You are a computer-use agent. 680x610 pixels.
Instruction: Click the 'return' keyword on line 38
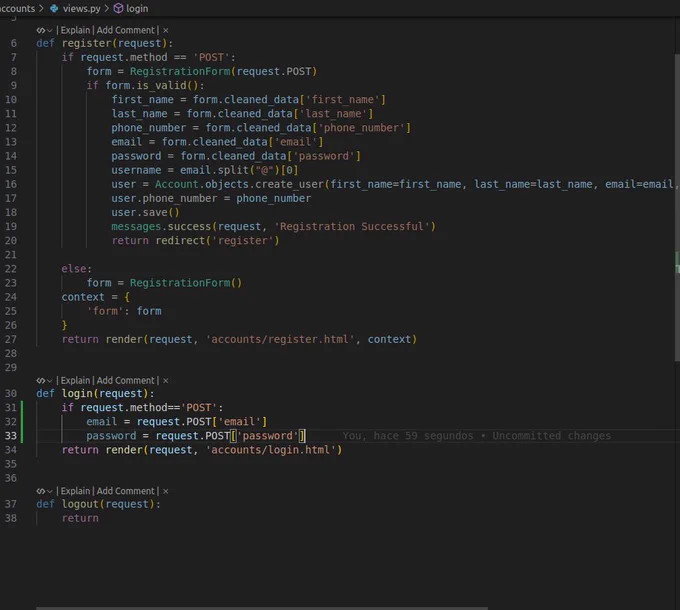[80, 518]
